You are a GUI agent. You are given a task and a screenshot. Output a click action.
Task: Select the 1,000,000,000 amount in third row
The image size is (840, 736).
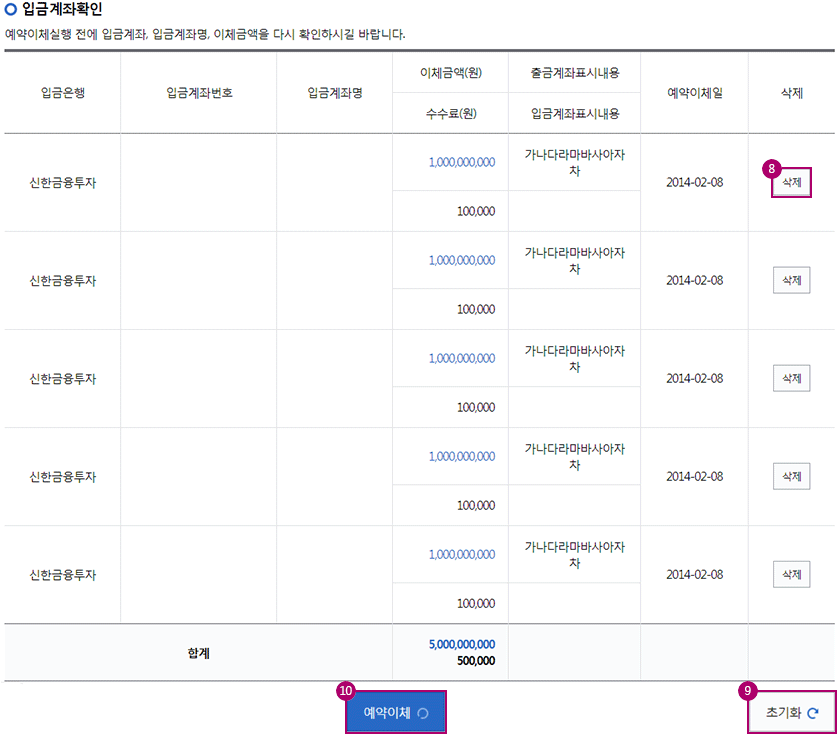(461, 358)
